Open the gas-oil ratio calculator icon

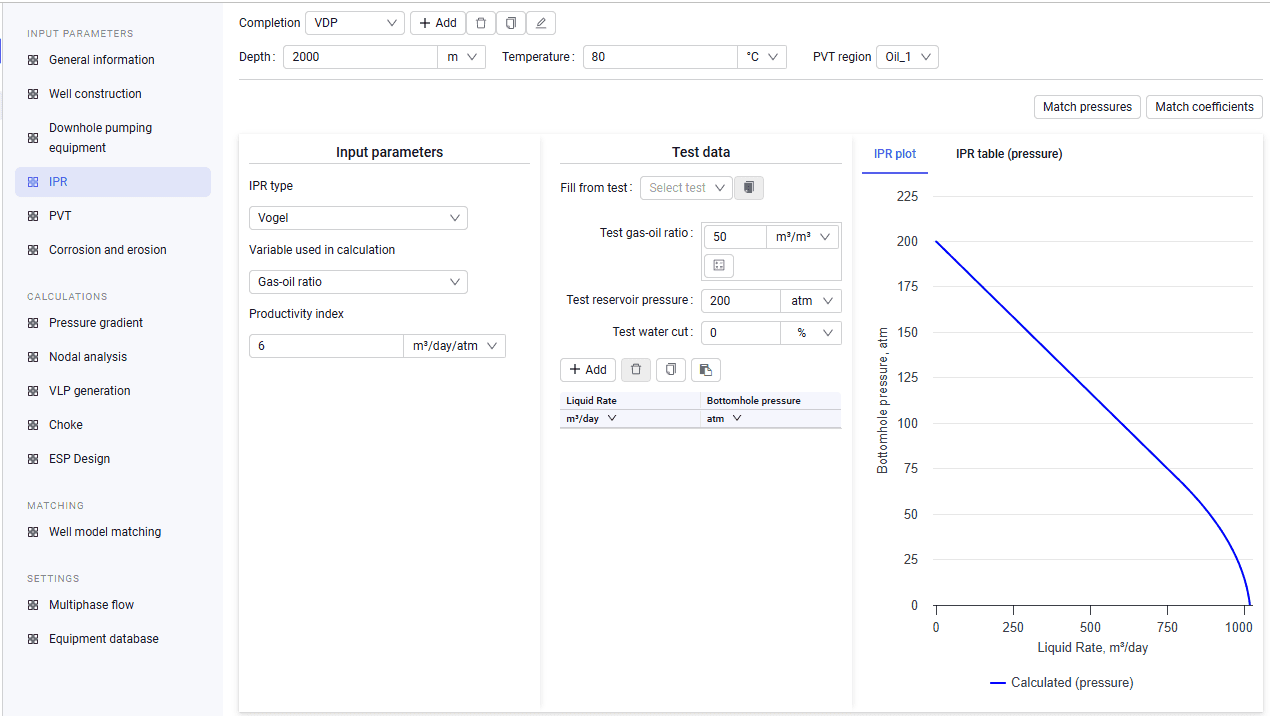tap(719, 265)
